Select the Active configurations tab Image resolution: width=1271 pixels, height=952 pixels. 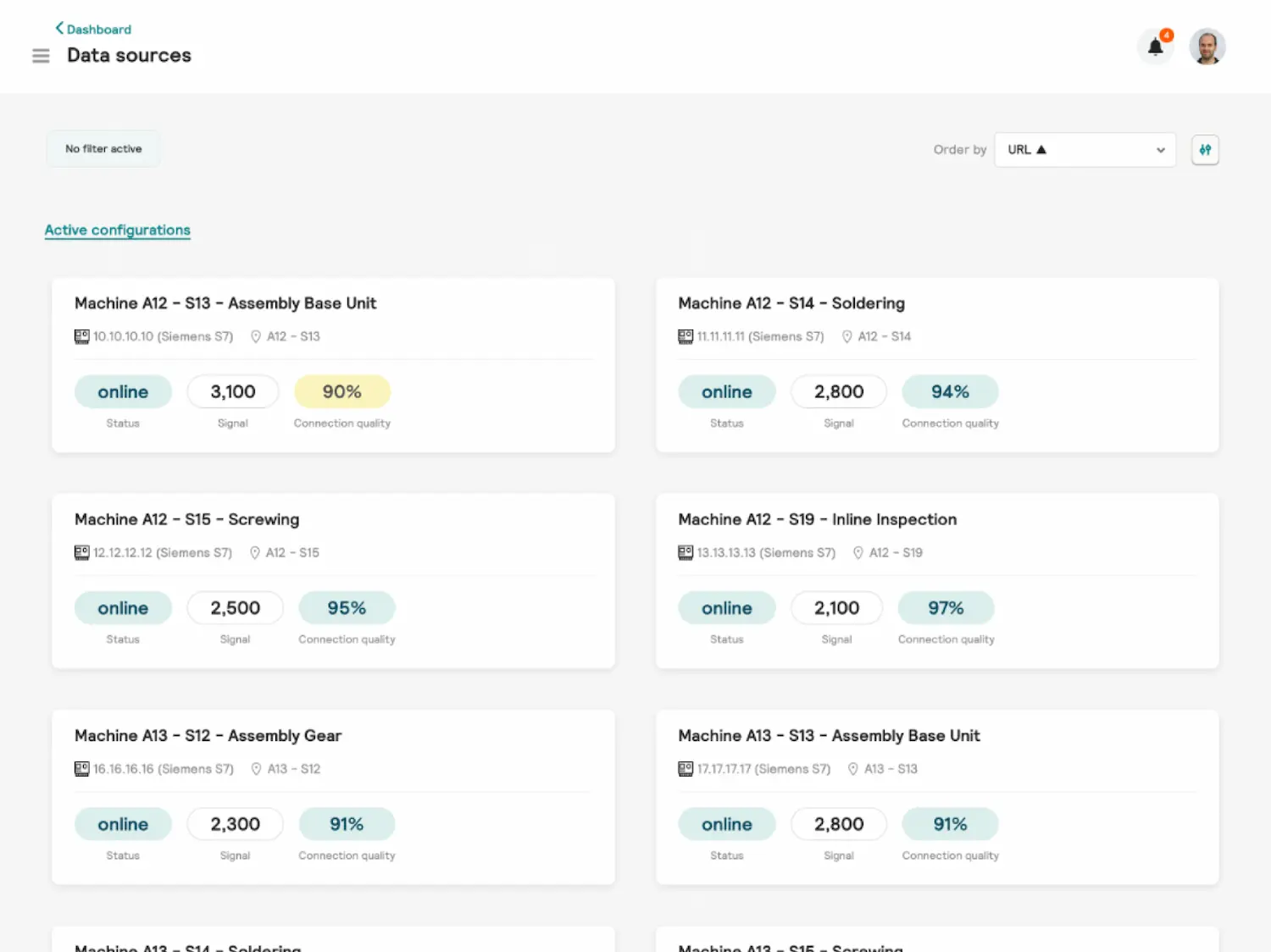click(118, 230)
